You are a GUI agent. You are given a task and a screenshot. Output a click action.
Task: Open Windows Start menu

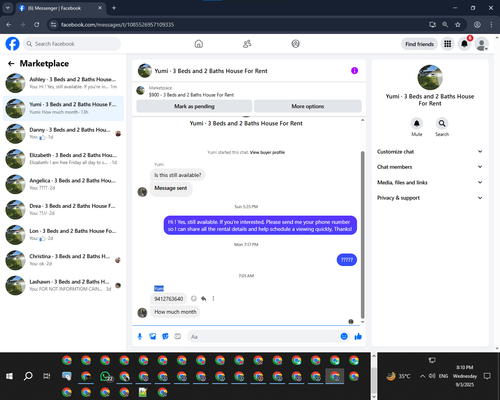(x=9, y=376)
